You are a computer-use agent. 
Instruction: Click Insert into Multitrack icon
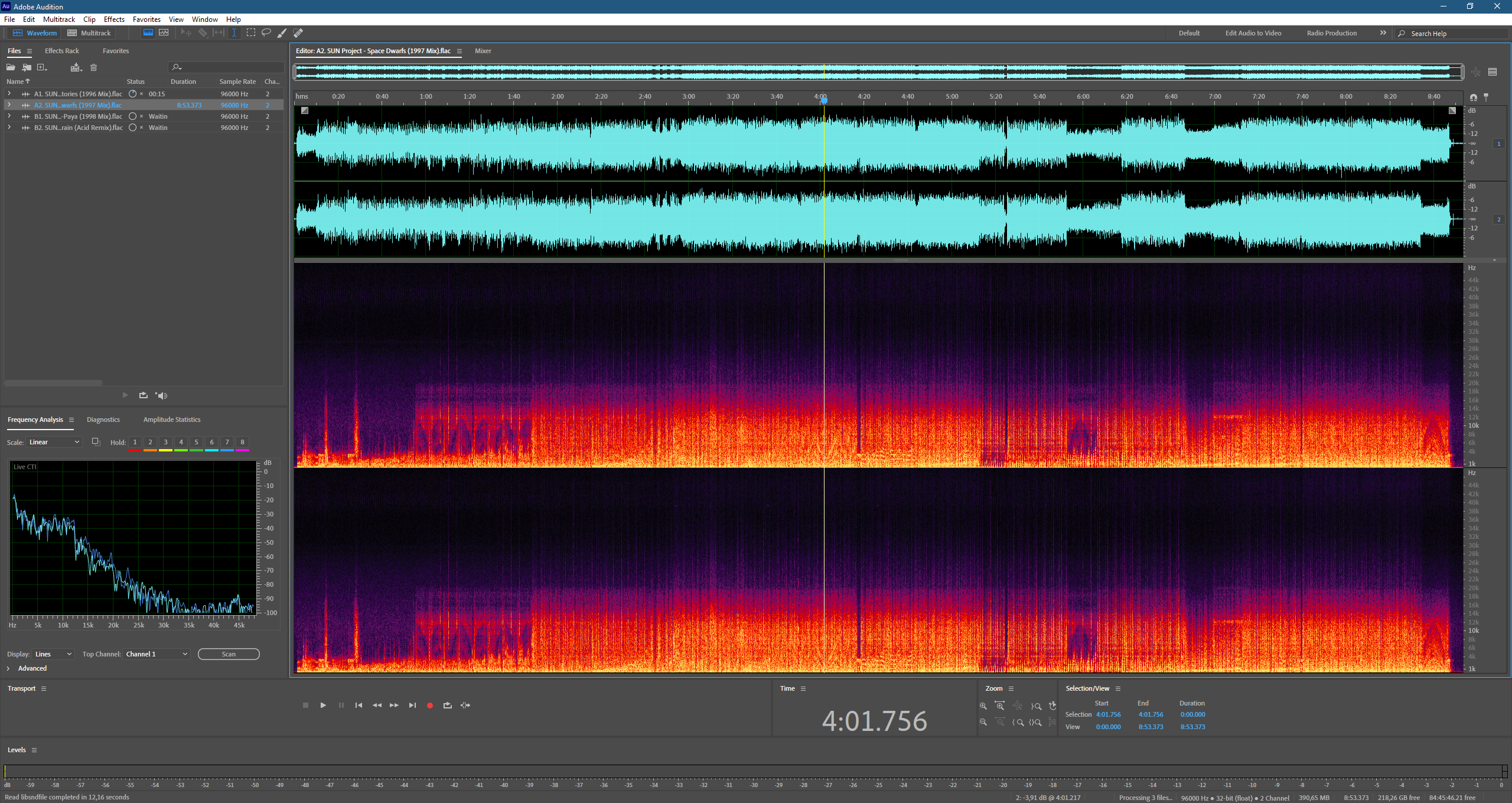(x=76, y=67)
